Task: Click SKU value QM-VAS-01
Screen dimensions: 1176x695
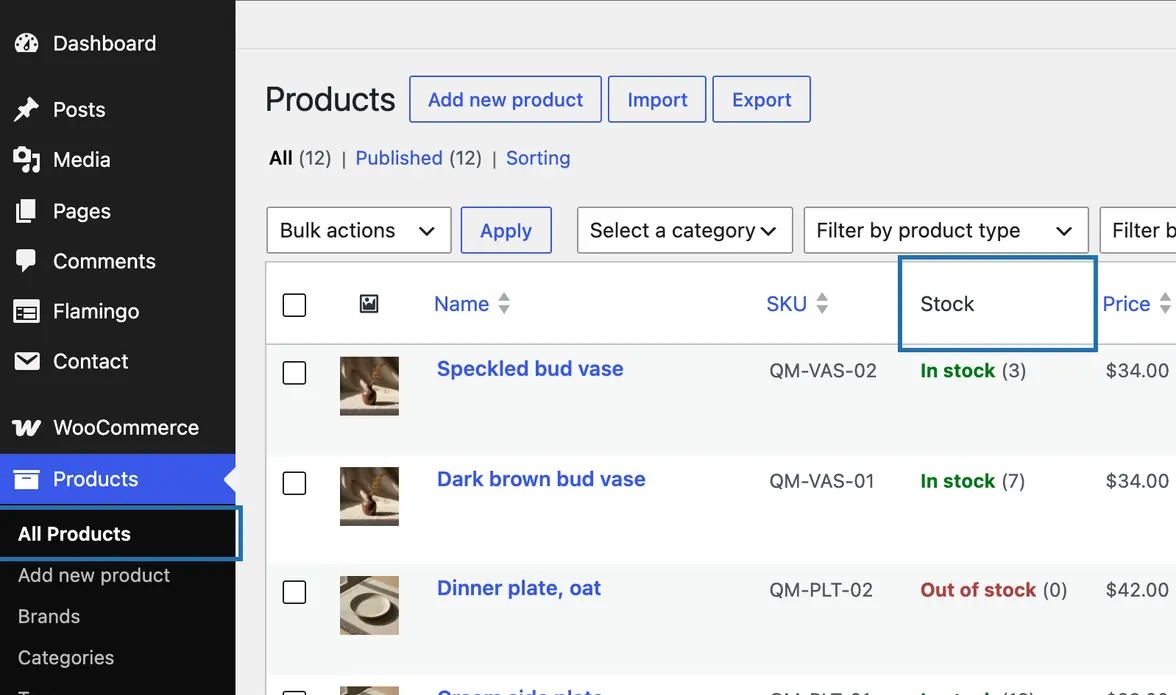Action: [x=822, y=481]
